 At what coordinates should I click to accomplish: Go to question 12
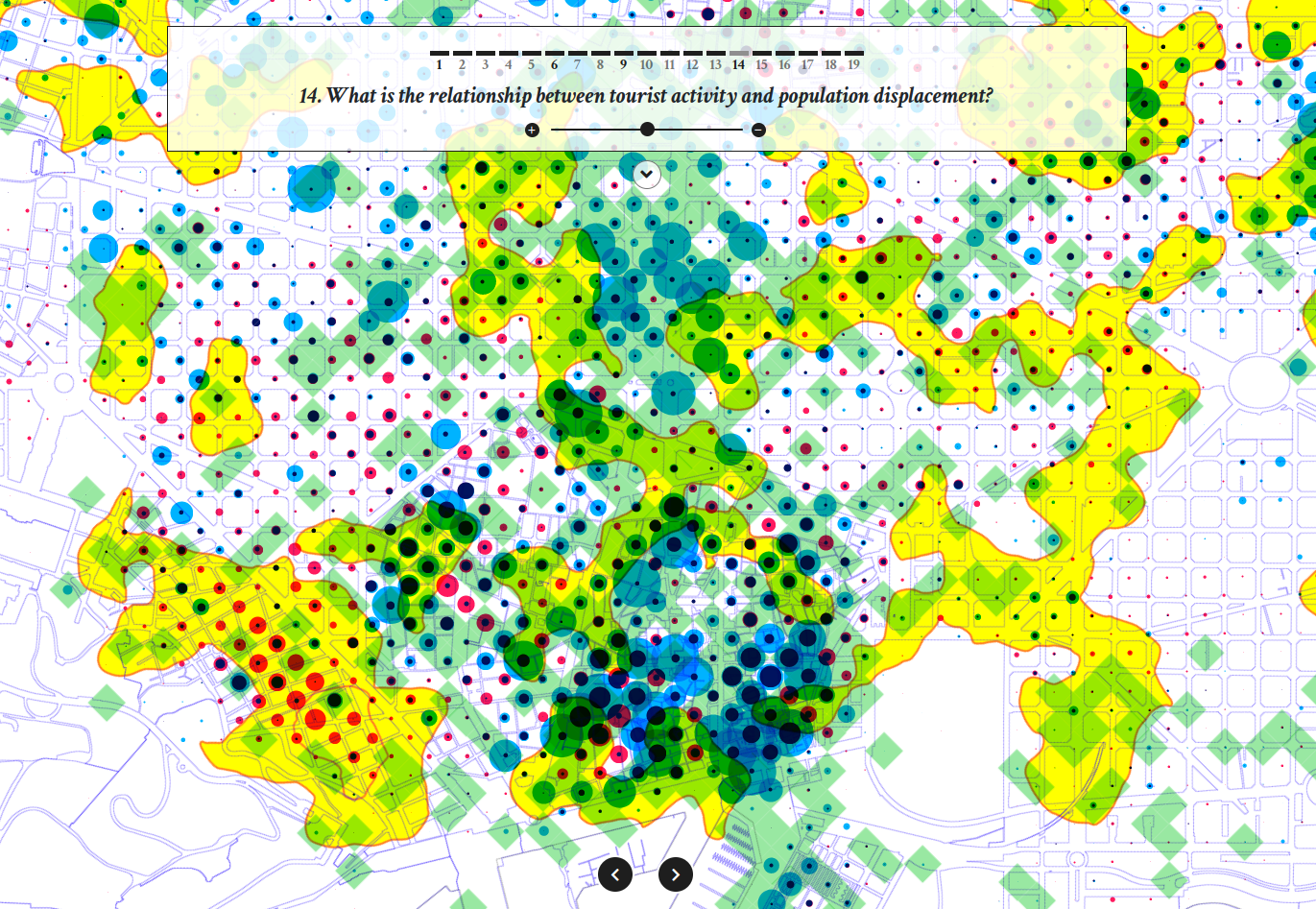coord(692,62)
